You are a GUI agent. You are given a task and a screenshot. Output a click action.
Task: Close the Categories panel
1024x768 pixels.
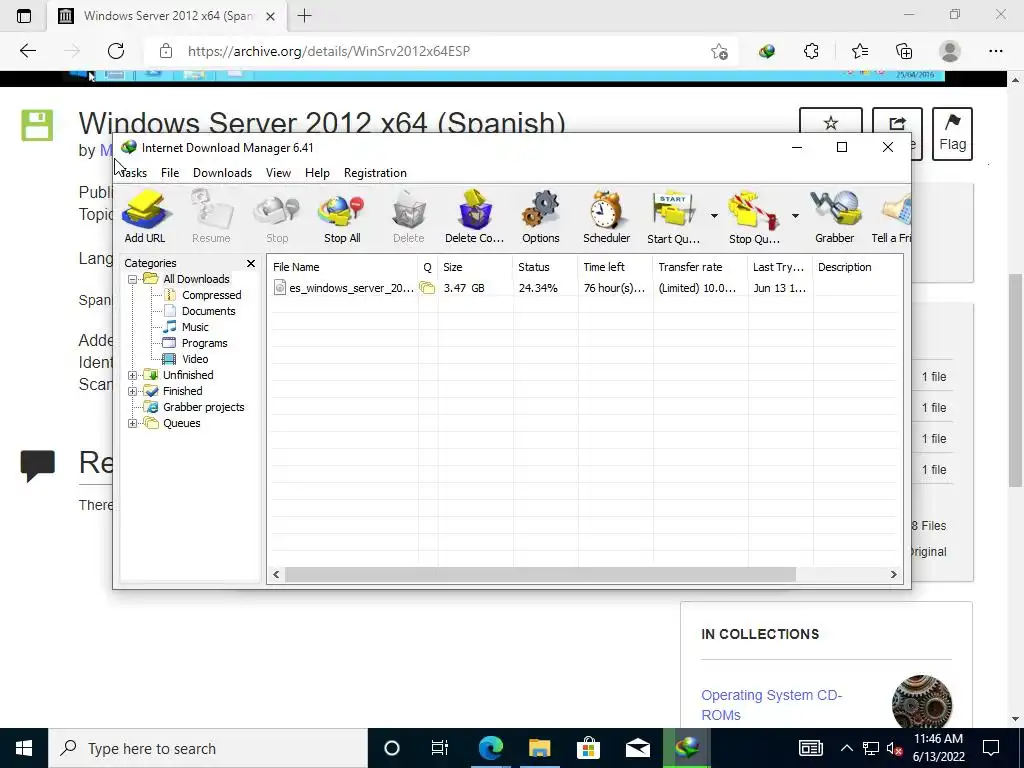coord(251,263)
